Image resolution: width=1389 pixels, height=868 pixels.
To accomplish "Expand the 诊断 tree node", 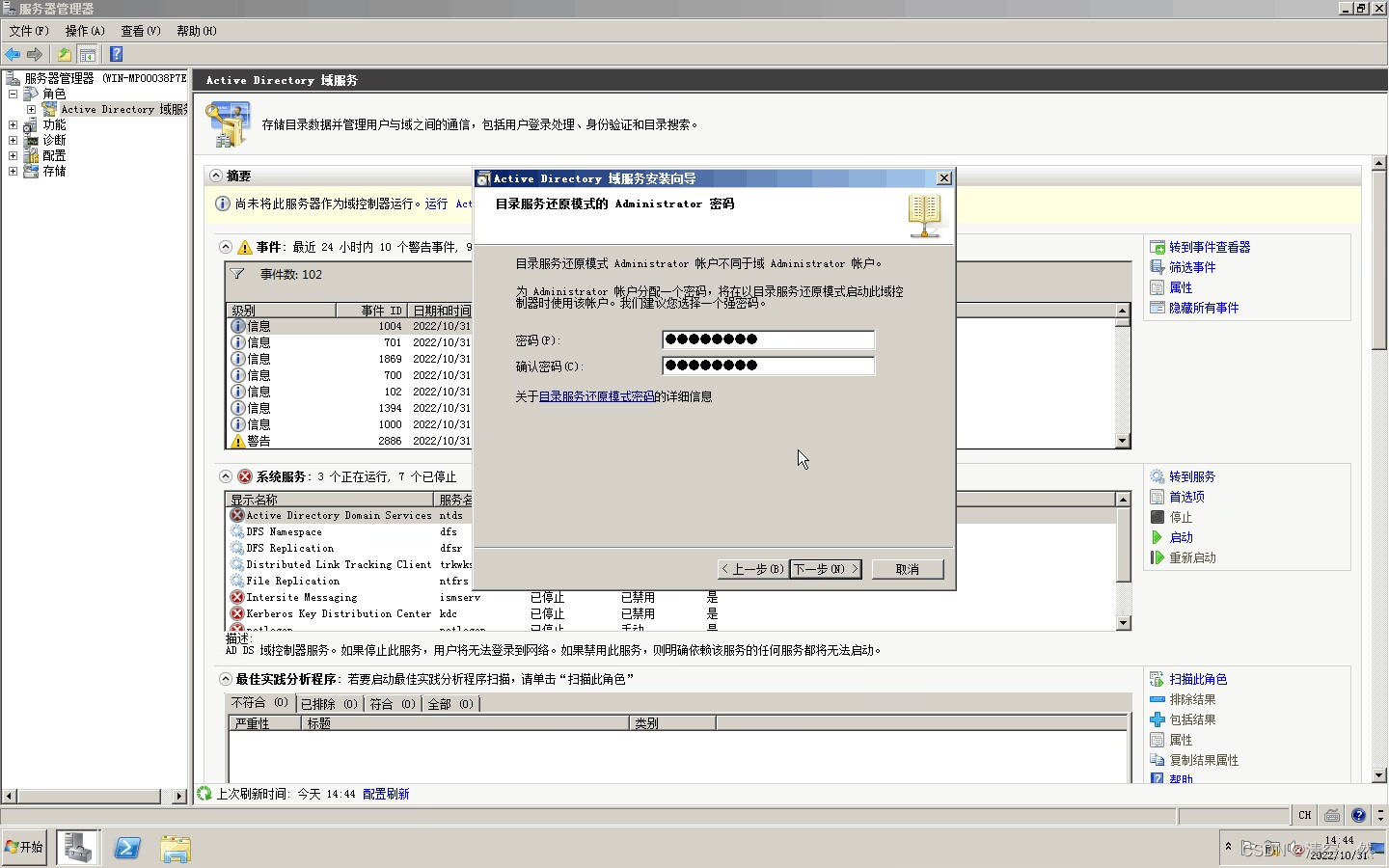I will [13, 140].
